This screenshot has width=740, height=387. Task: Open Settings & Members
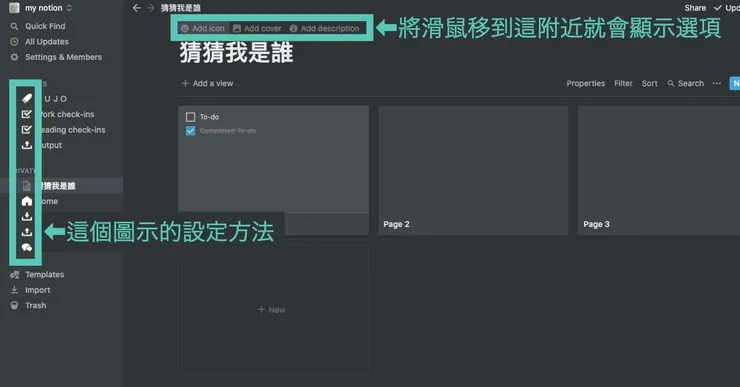click(x=63, y=57)
